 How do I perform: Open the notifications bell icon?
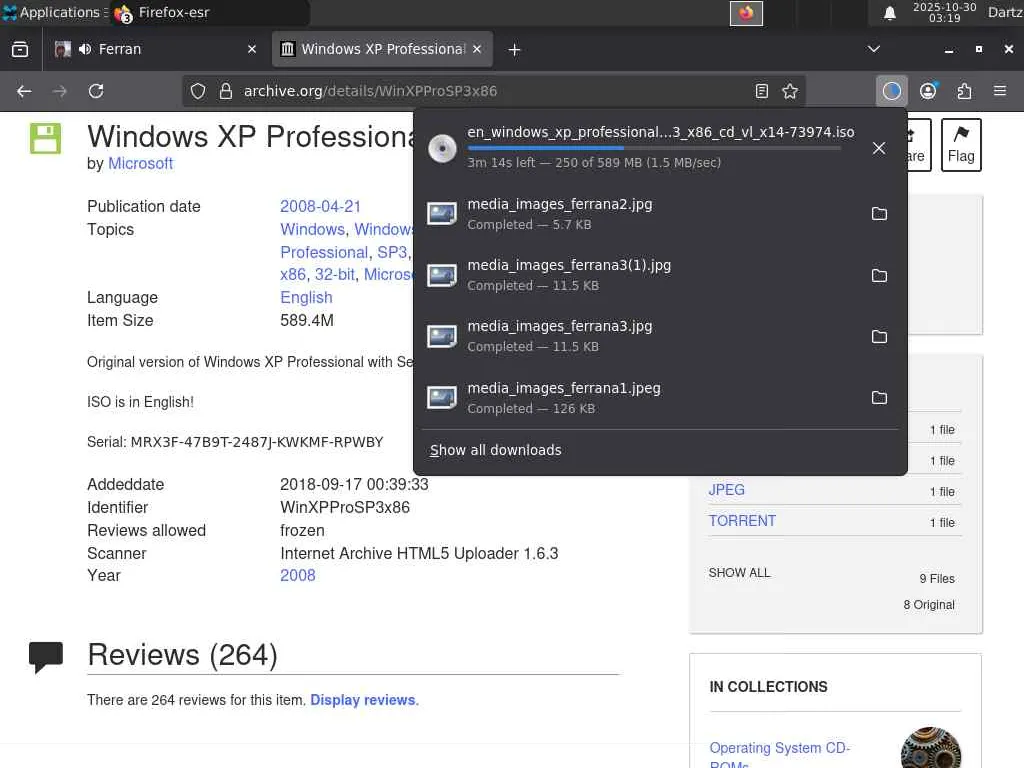889,12
